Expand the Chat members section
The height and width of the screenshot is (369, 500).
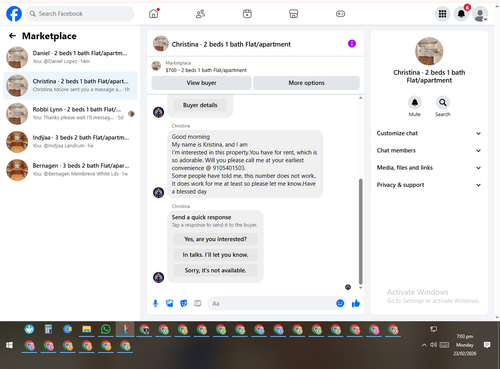(x=429, y=151)
